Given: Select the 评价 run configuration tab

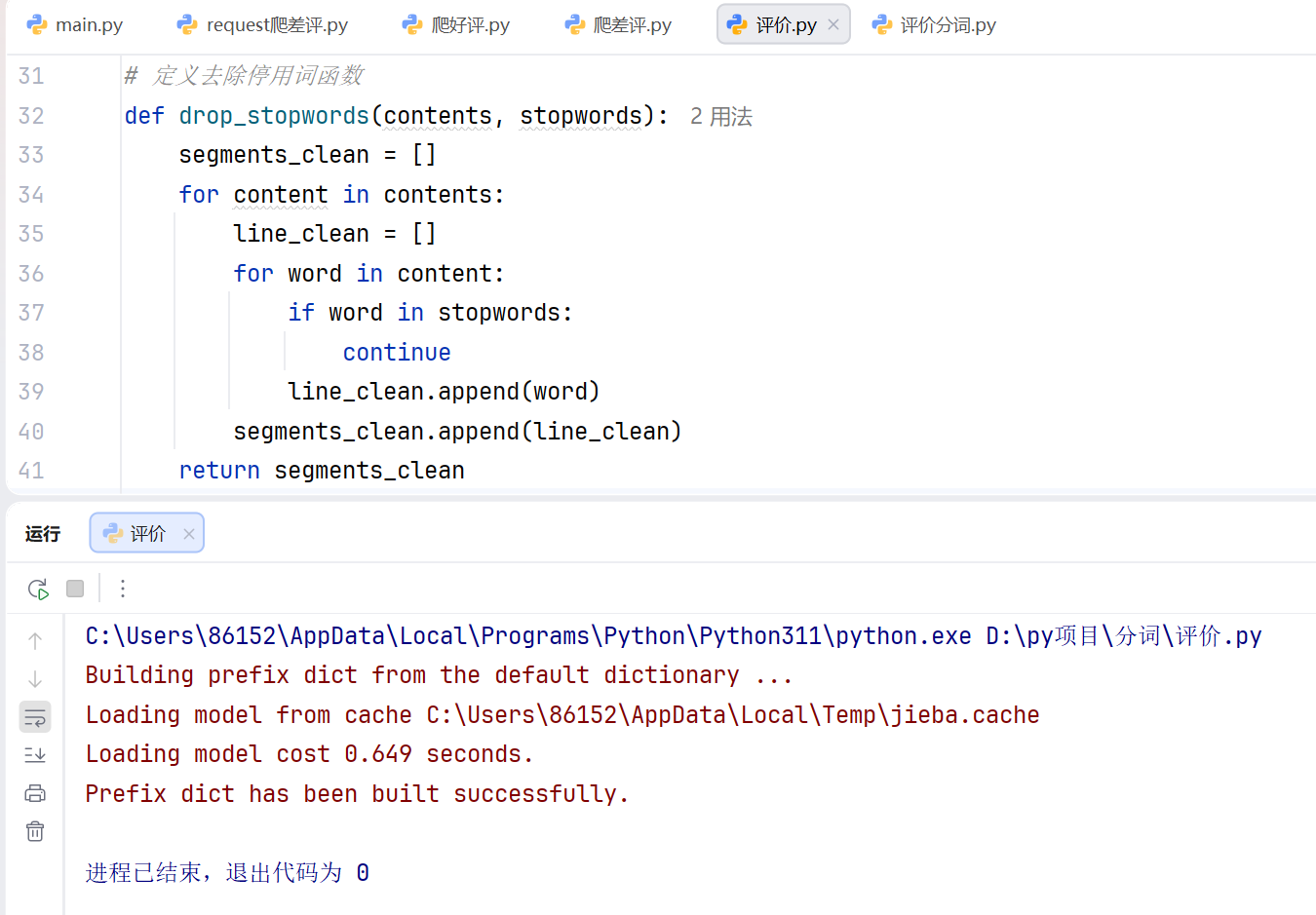Looking at the screenshot, I should click(x=146, y=533).
